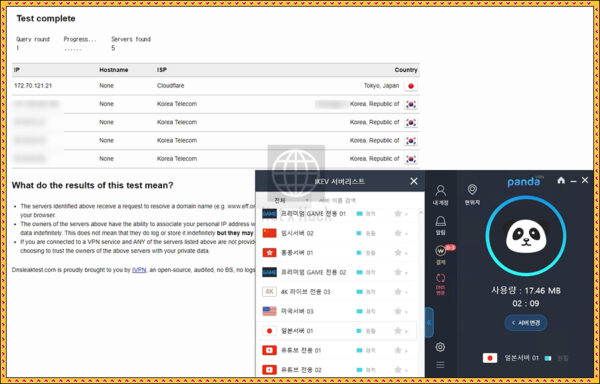Open the IVPN link on DNS leak page
The width and height of the screenshot is (600, 384).
pyautogui.click(x=139, y=270)
